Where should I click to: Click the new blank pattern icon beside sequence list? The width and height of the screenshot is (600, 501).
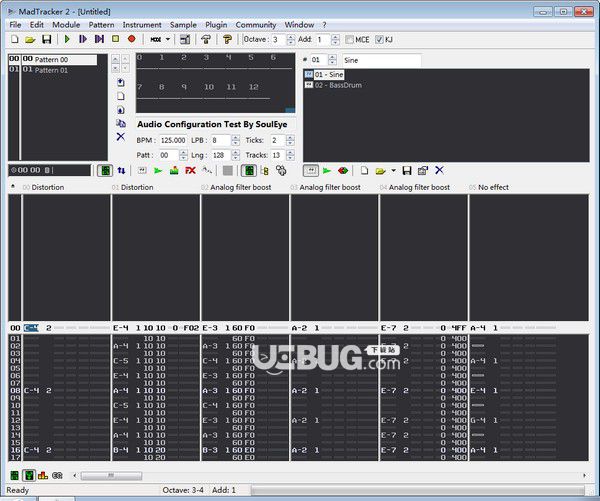121,96
